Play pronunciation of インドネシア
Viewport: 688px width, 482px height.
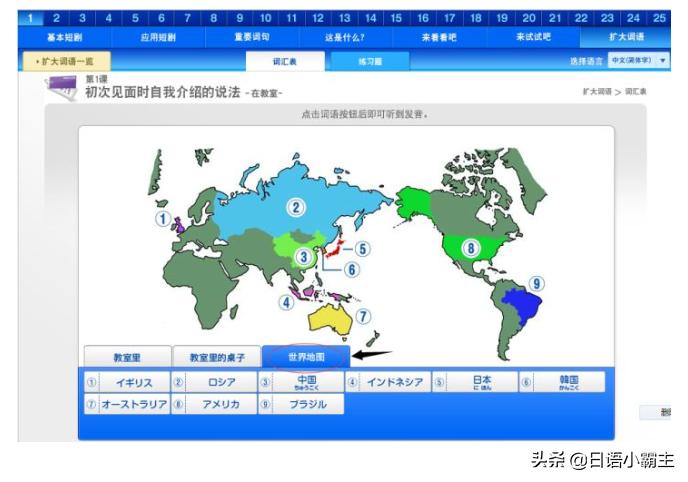point(388,382)
